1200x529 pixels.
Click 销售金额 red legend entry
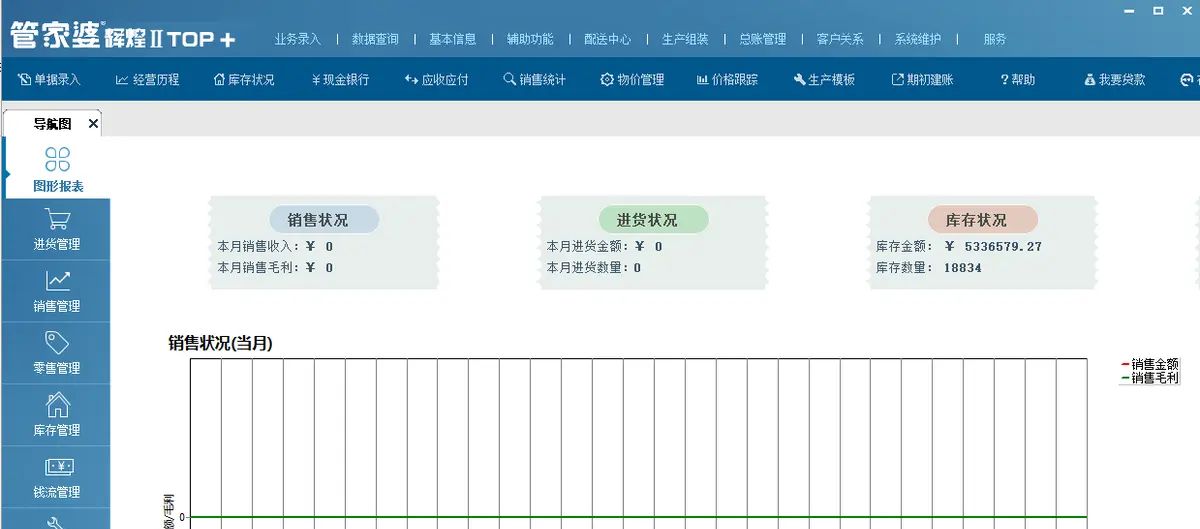1150,364
